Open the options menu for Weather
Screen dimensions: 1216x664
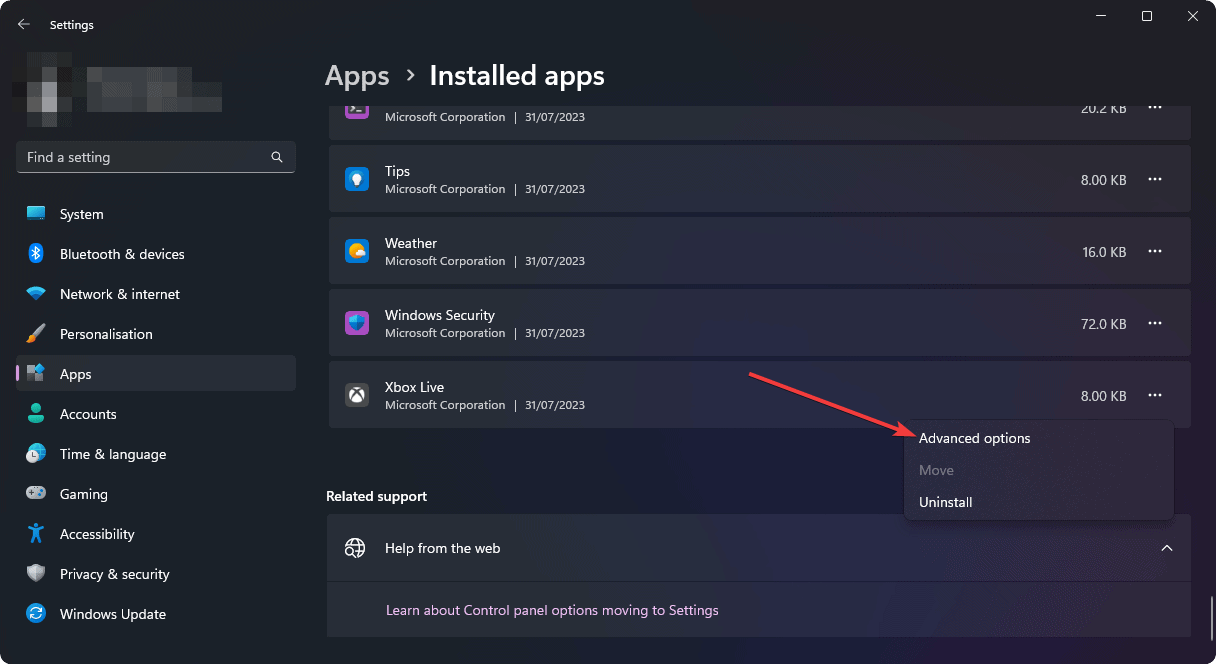pos(1155,251)
